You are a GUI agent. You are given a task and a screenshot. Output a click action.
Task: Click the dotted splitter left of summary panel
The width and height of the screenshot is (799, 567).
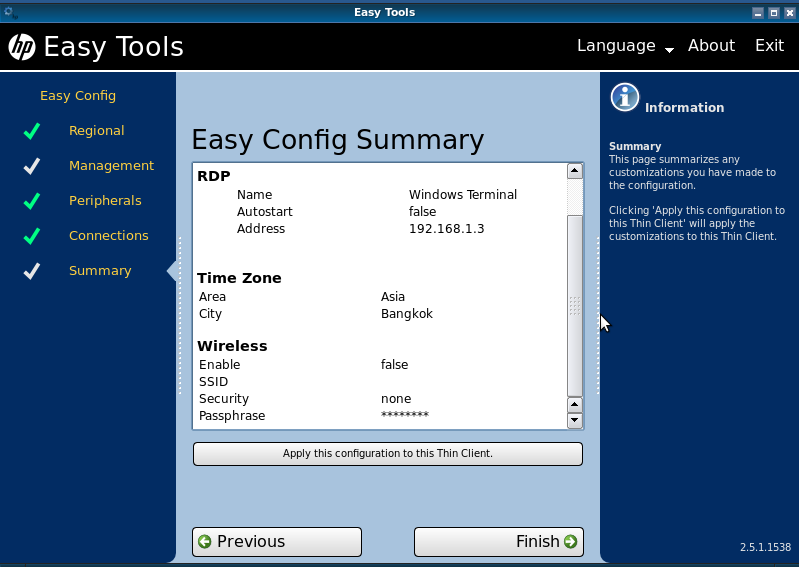click(180, 315)
